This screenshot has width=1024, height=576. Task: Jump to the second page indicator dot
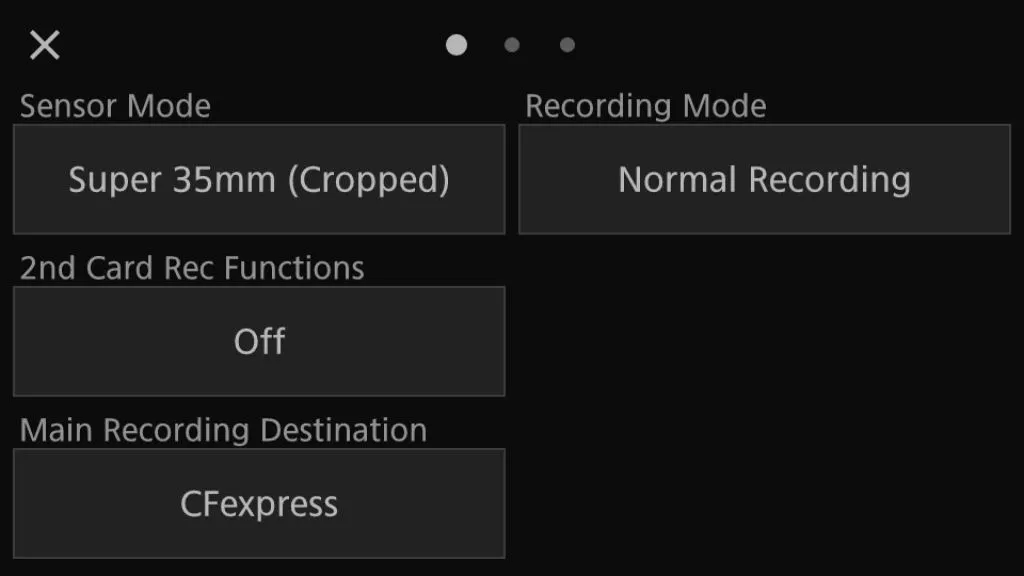click(x=512, y=45)
